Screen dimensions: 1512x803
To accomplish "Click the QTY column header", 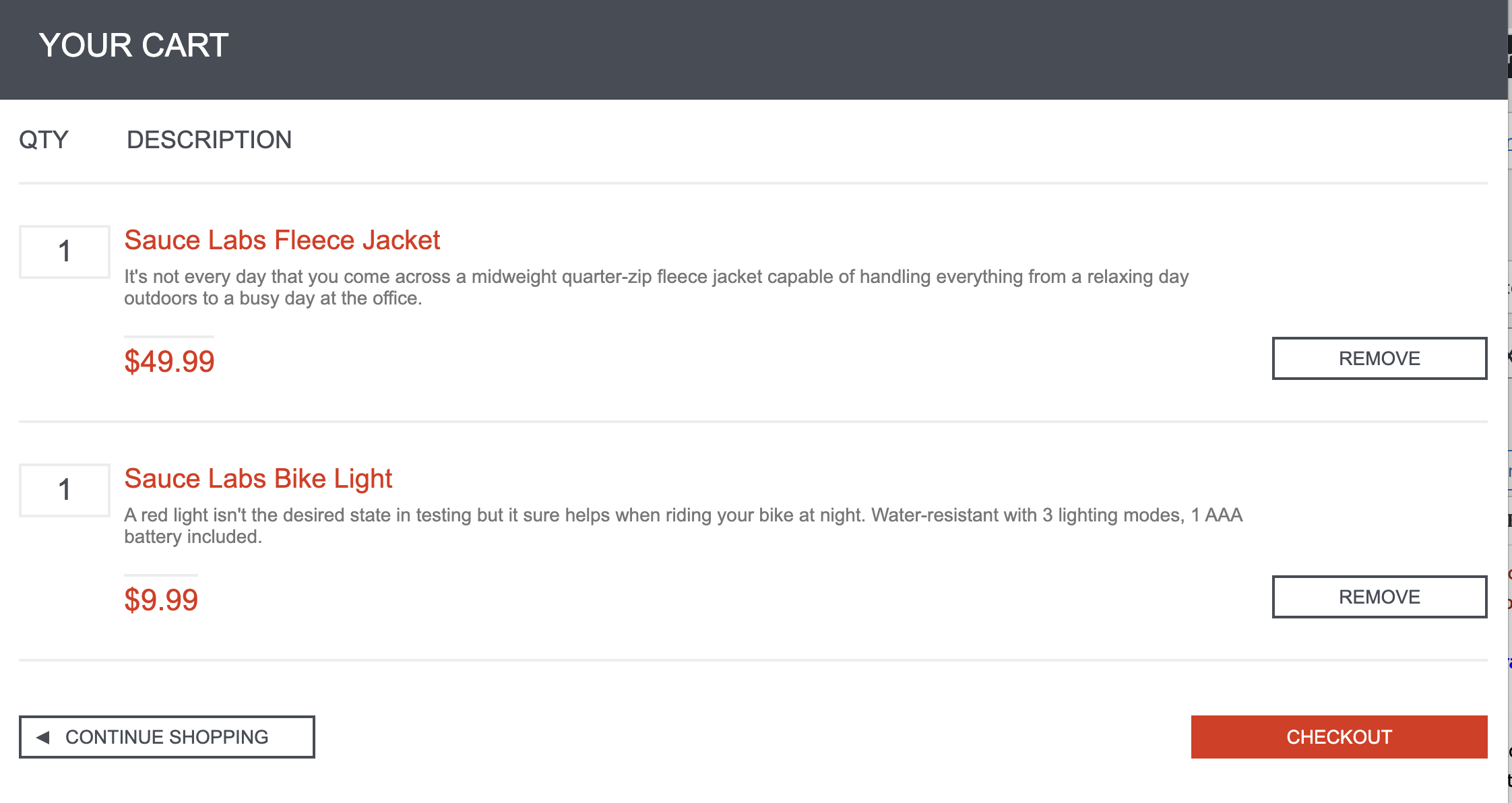I will pyautogui.click(x=44, y=140).
